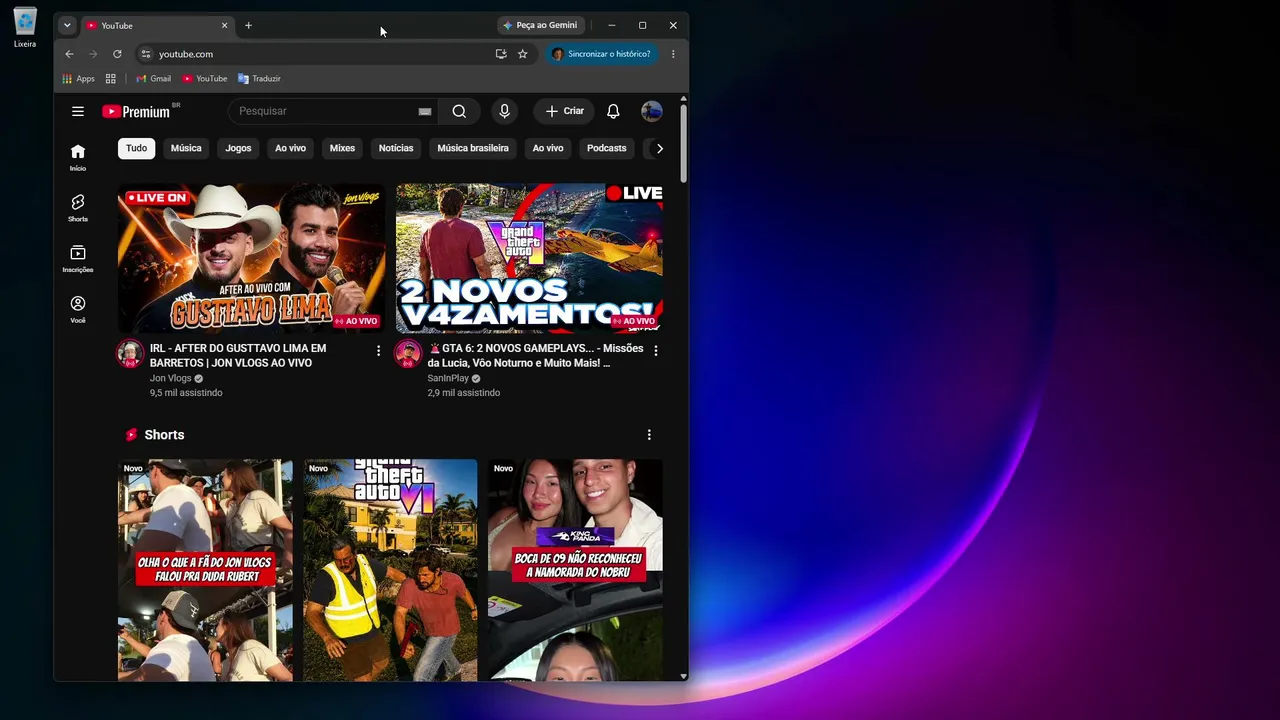
Task: Open Shorts section three-dot menu
Action: tap(649, 435)
